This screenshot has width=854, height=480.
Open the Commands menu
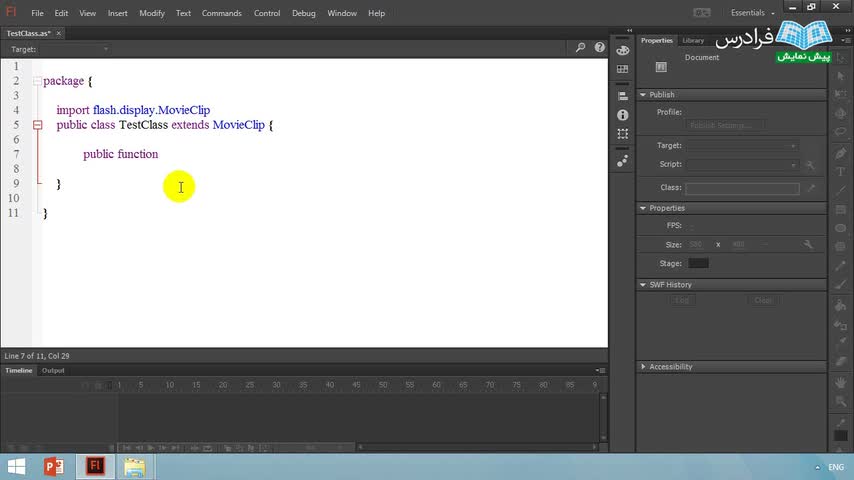[x=221, y=13]
